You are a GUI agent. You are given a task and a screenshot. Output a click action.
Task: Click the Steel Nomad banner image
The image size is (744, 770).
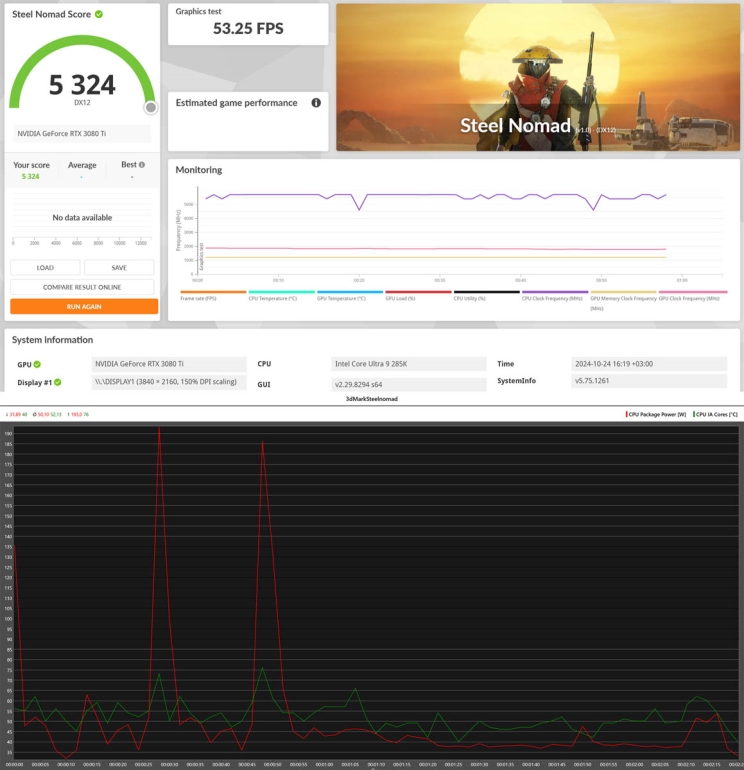[x=537, y=77]
